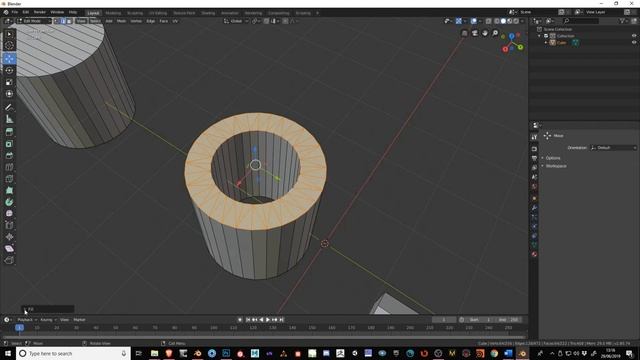Click the viewport pan hand icon

(485, 33)
